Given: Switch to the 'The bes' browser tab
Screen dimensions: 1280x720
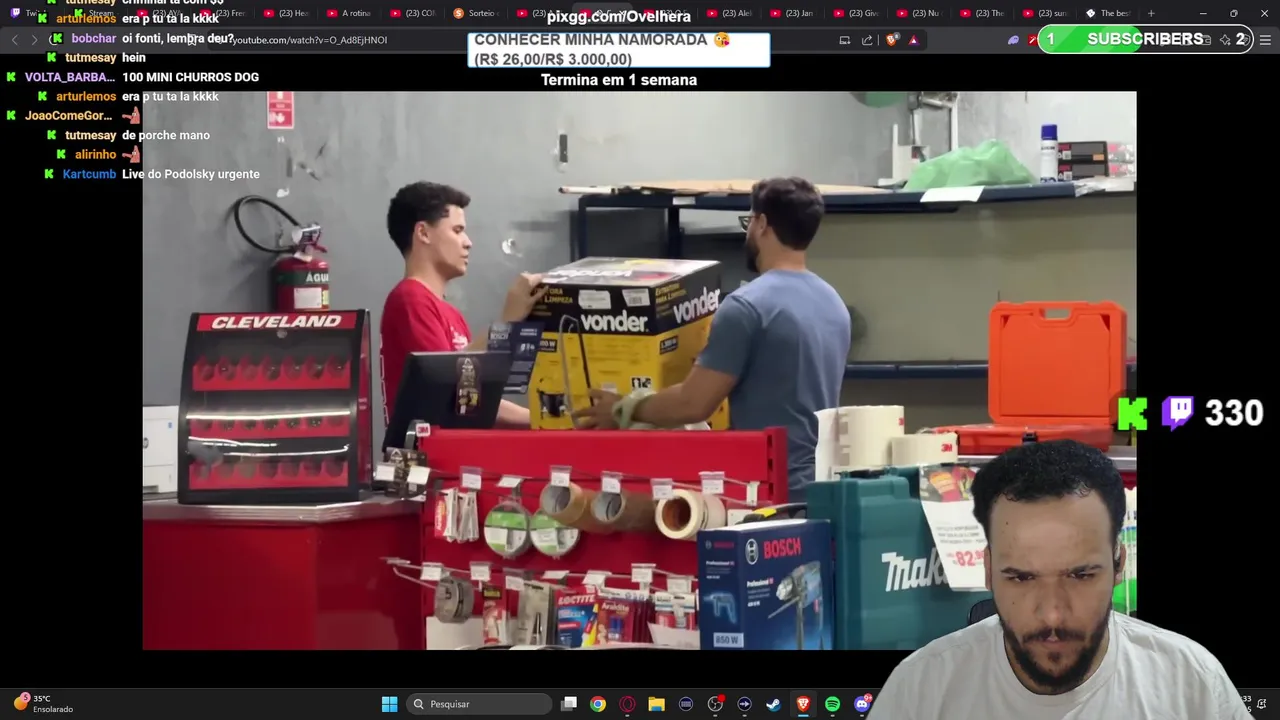Looking at the screenshot, I should click(1107, 13).
